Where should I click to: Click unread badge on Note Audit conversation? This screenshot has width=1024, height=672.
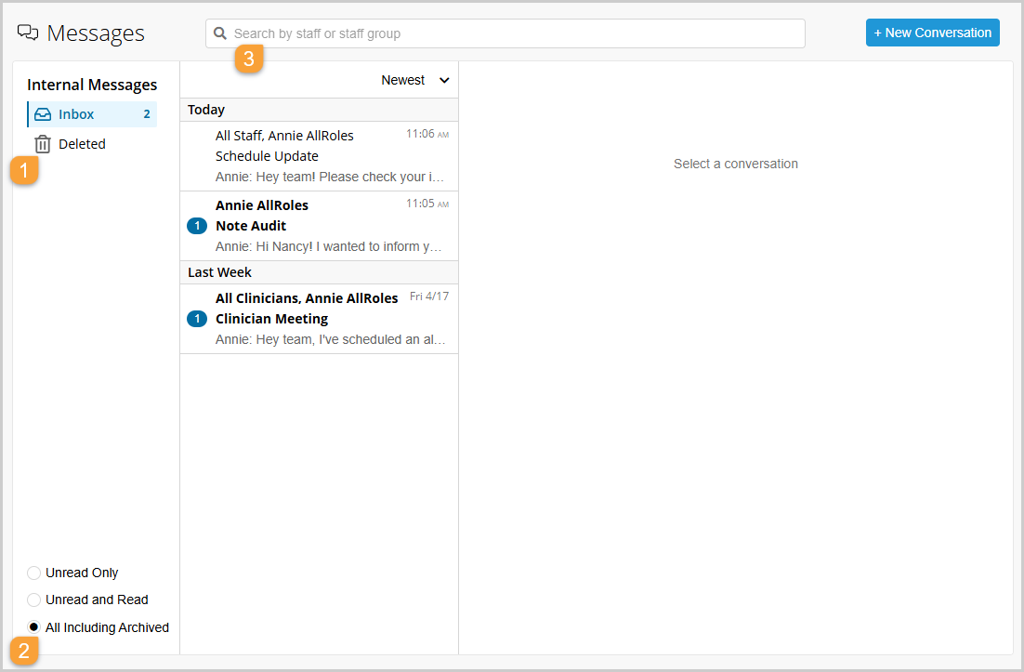pos(197,226)
